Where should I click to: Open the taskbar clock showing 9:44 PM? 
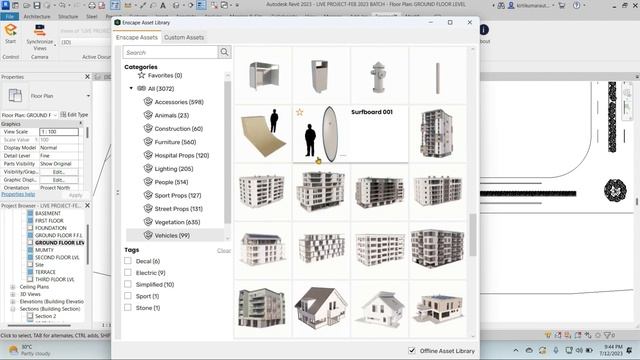[x=611, y=350]
